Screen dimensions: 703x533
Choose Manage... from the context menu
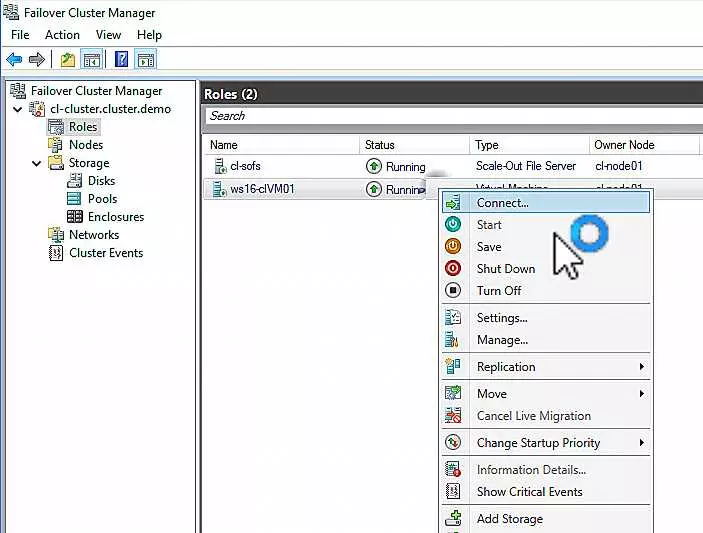[x=546, y=340]
